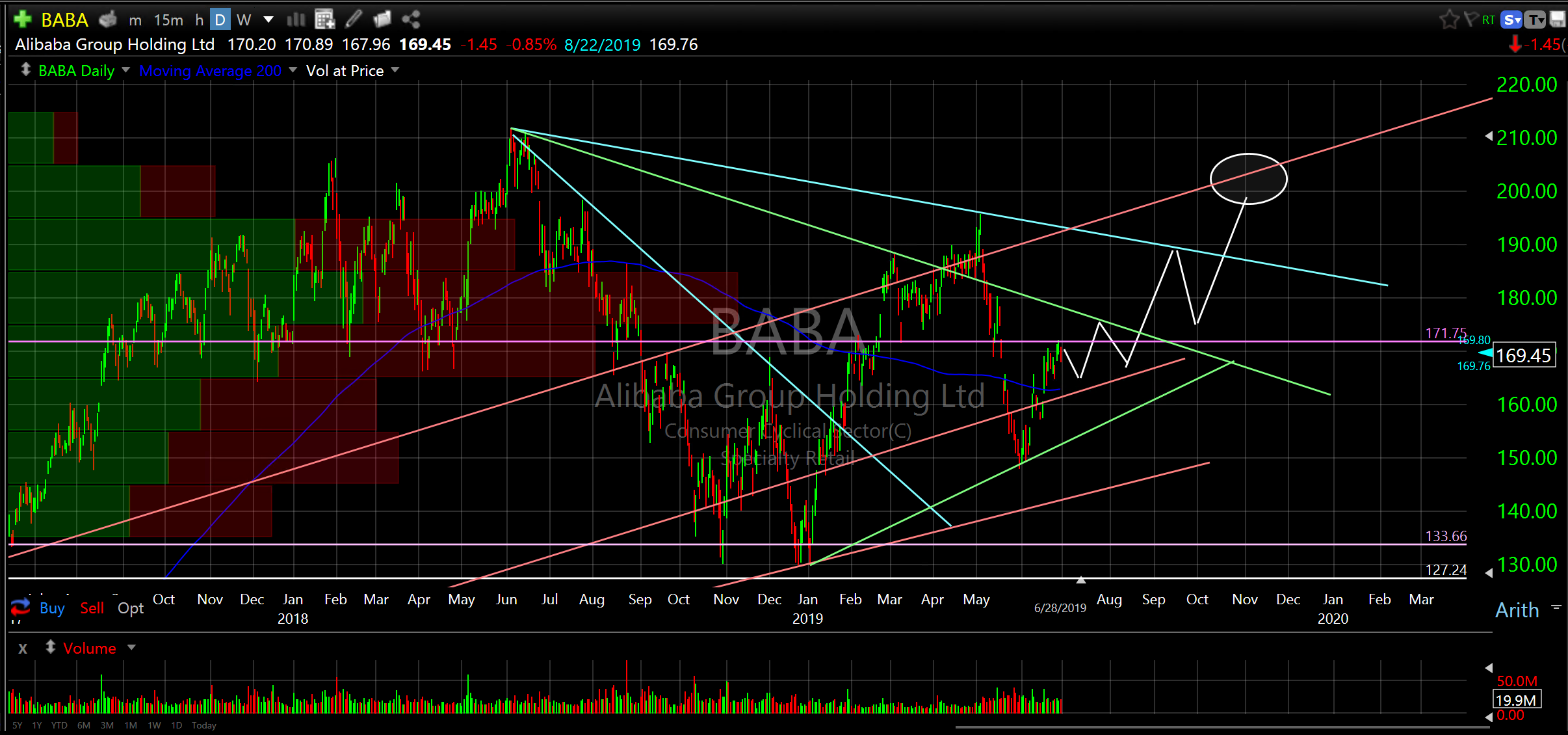The height and width of the screenshot is (735, 1568).
Task: Click the horizontal scrollbar at bottom
Action: click(1222, 727)
